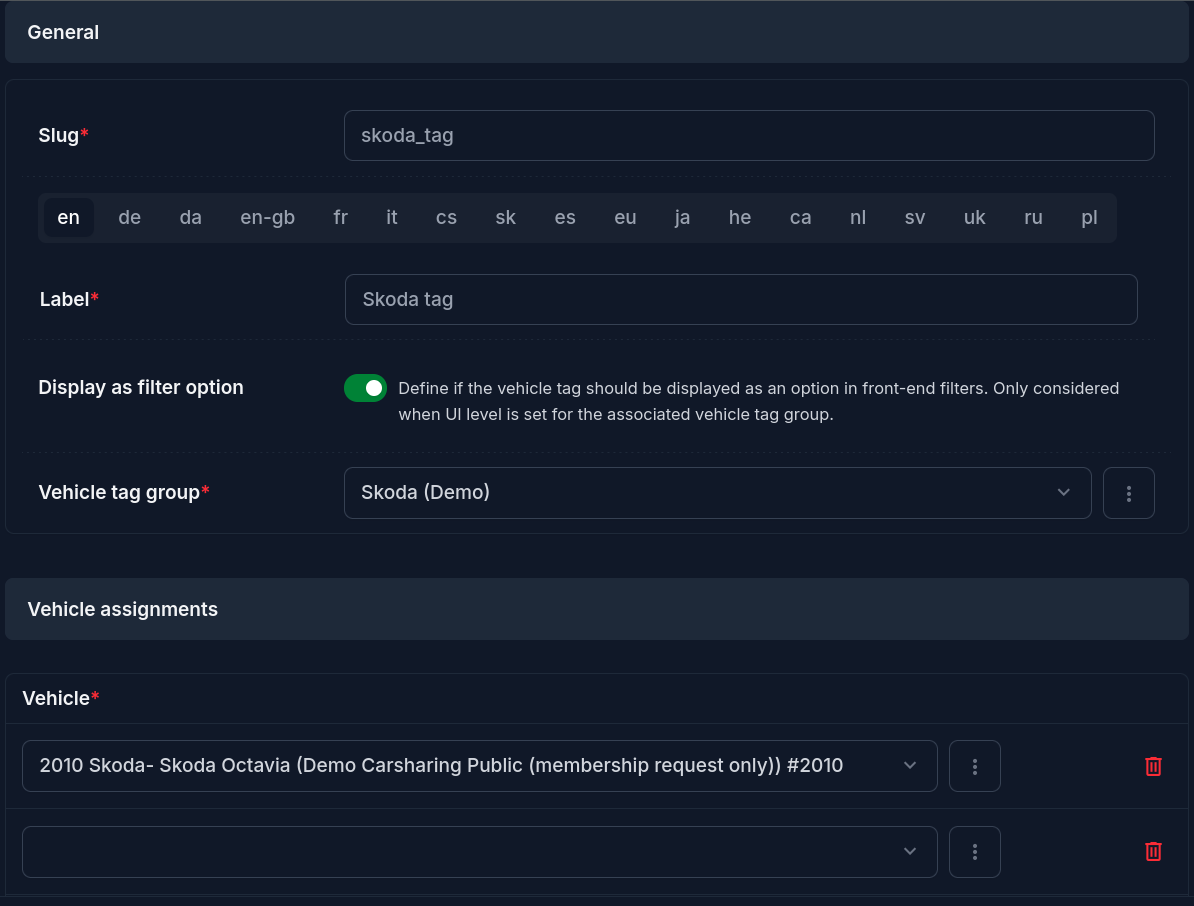Delete the empty vehicle assignment row
The image size is (1194, 906).
click(x=1153, y=851)
